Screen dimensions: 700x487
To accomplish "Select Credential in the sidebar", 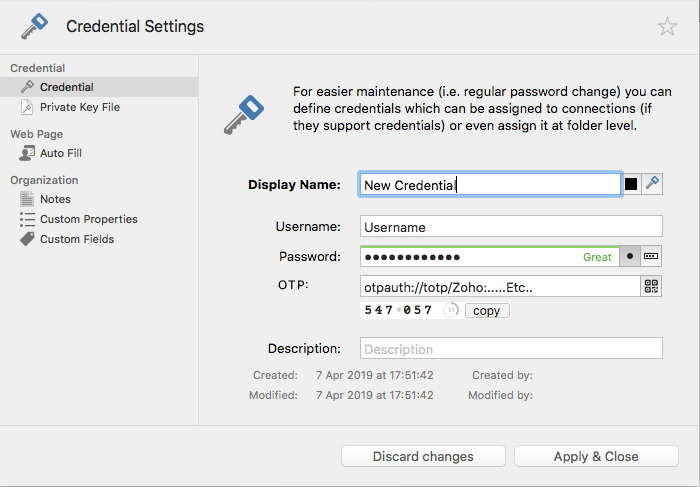I will pyautogui.click(x=67, y=87).
